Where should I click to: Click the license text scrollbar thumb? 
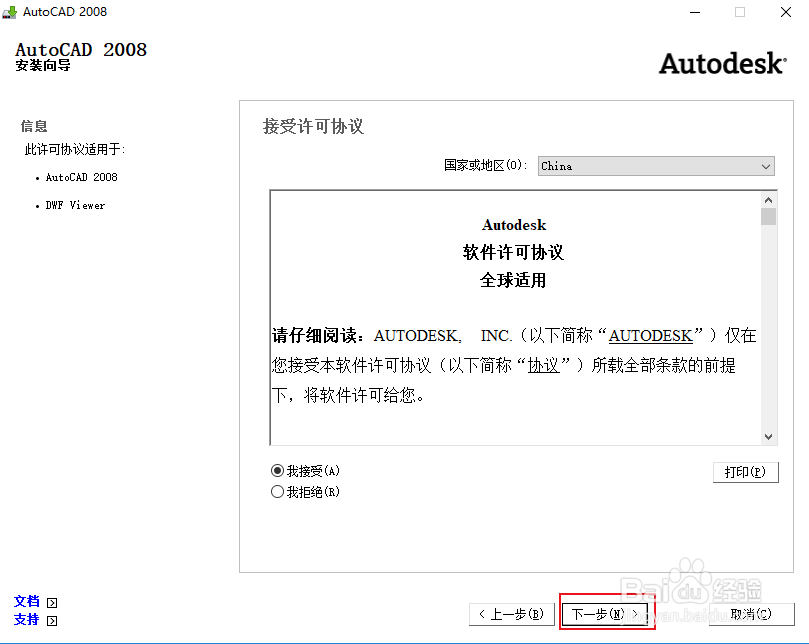[769, 215]
